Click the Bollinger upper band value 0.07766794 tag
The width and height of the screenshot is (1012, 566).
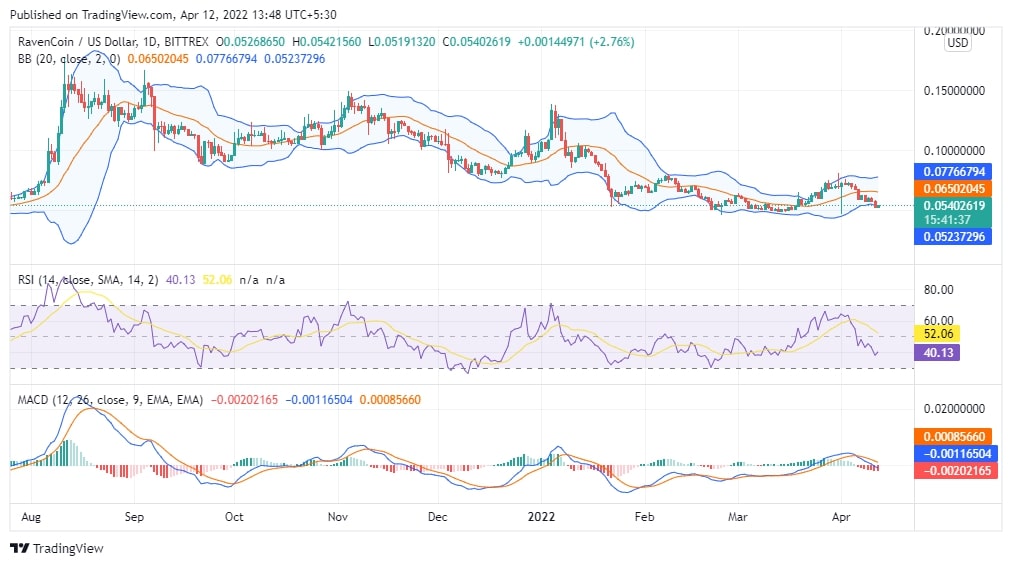pyautogui.click(x=953, y=172)
